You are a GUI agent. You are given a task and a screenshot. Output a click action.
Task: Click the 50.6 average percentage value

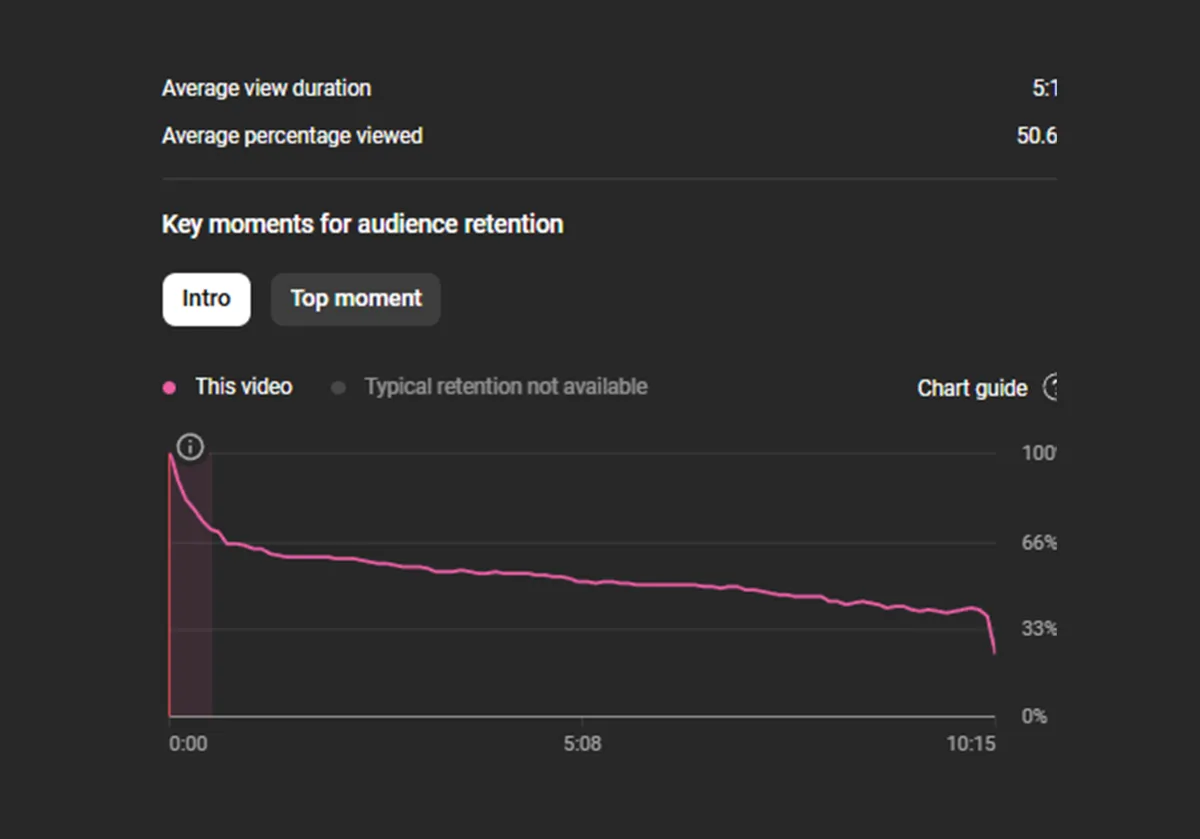tap(1037, 135)
